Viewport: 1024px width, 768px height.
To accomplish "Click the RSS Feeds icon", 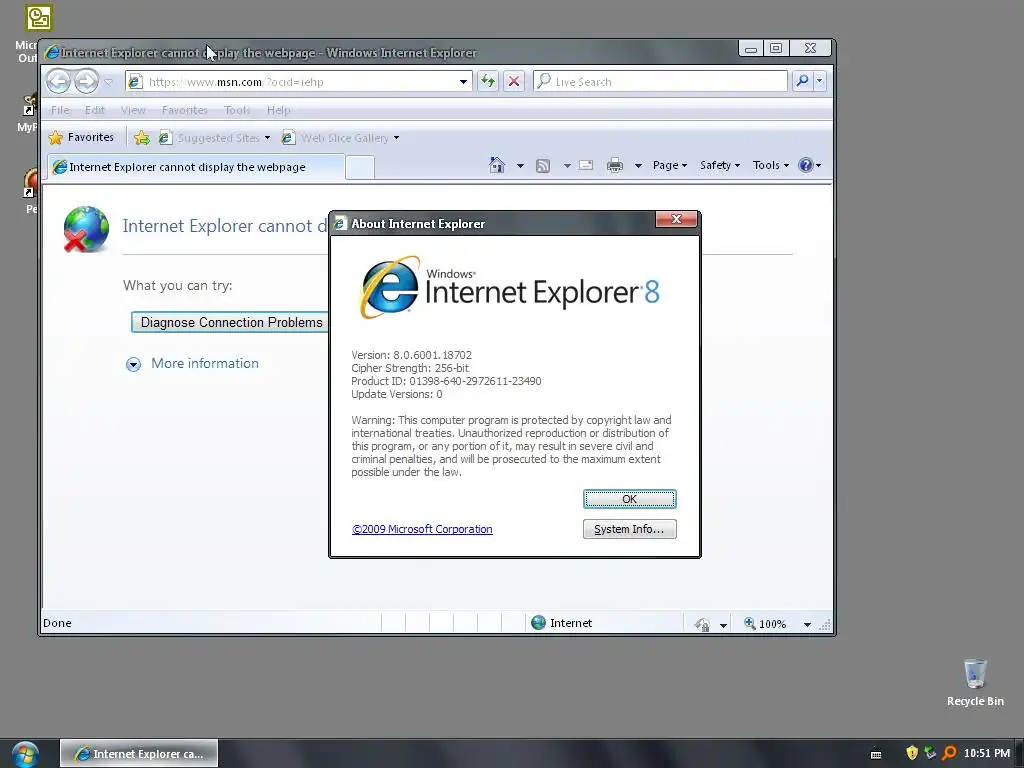I will 543,166.
